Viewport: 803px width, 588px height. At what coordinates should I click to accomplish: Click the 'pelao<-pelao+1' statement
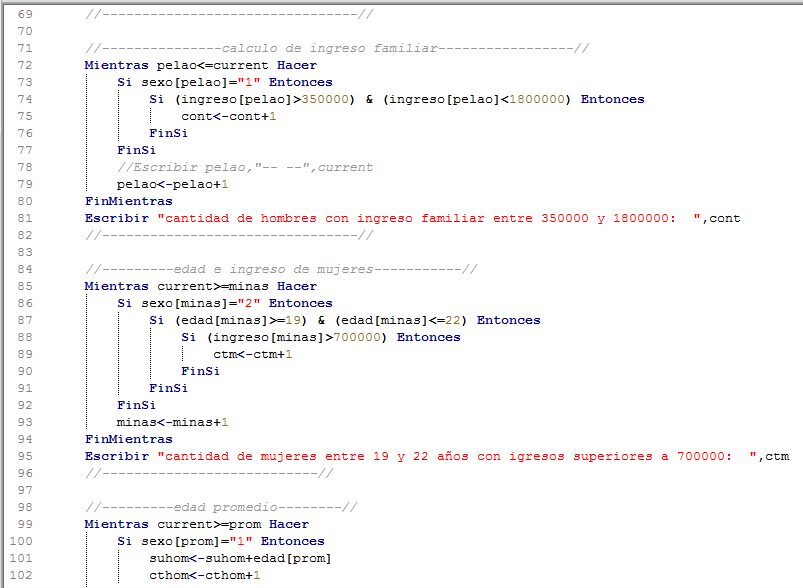pos(173,184)
